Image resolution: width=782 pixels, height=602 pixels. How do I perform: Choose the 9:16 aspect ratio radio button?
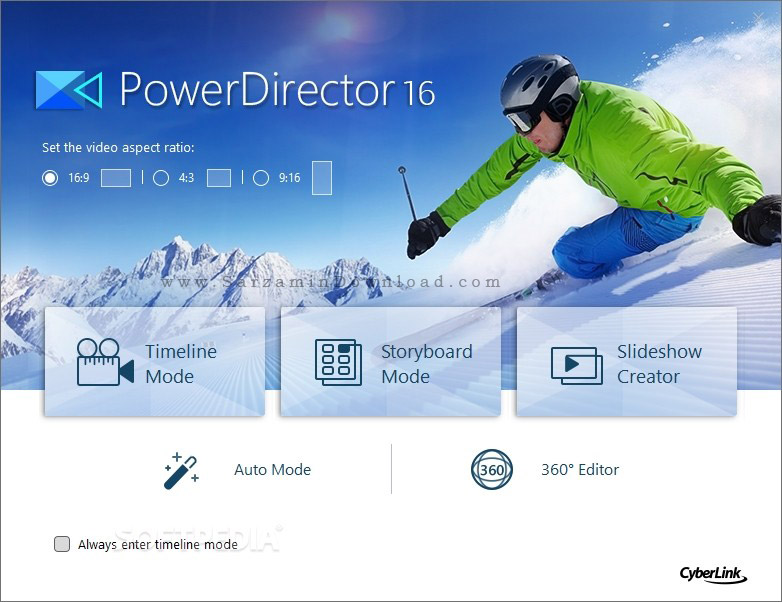(261, 178)
